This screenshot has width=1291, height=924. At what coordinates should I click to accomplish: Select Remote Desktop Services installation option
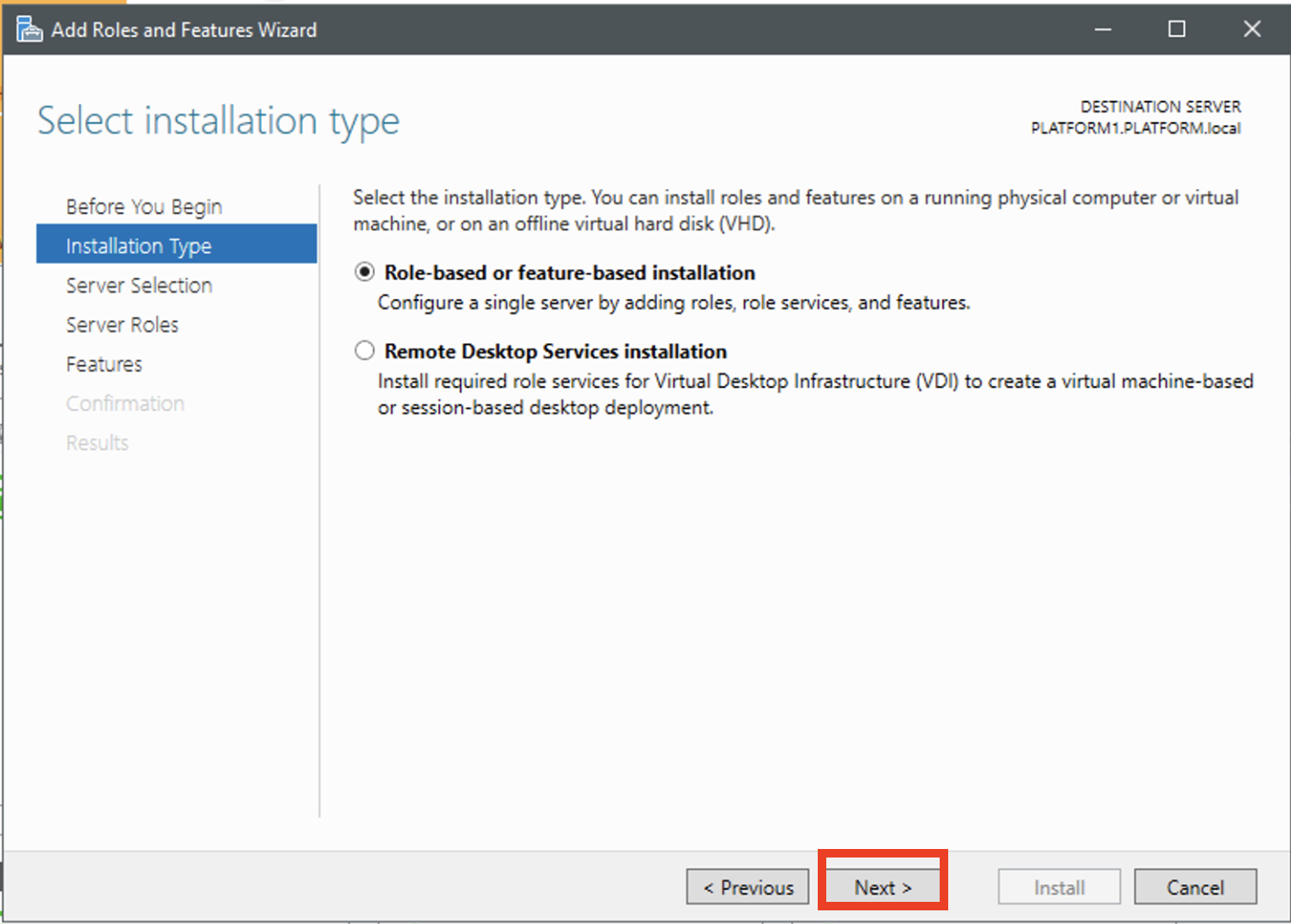tap(365, 350)
